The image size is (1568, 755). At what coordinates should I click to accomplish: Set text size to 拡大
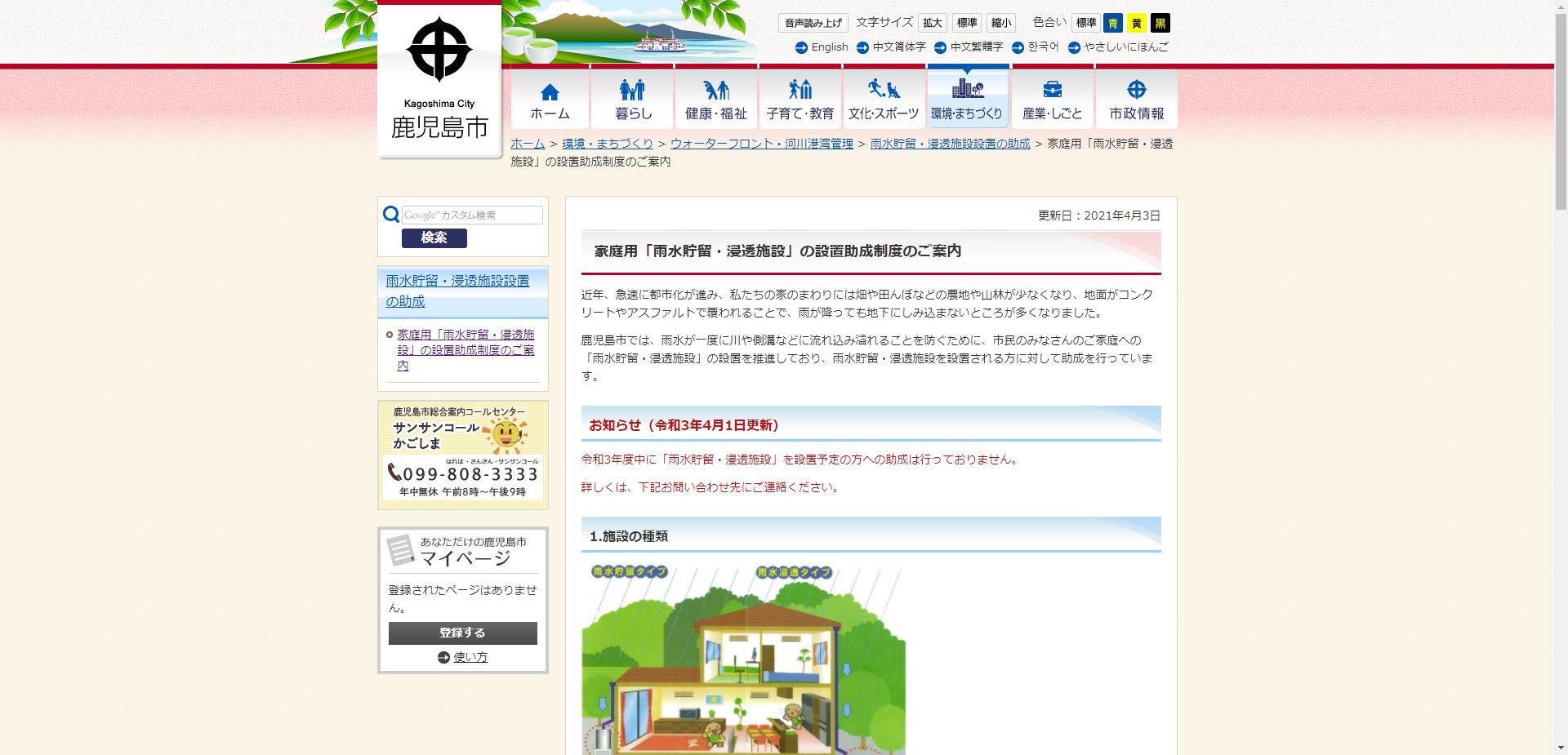tap(933, 23)
